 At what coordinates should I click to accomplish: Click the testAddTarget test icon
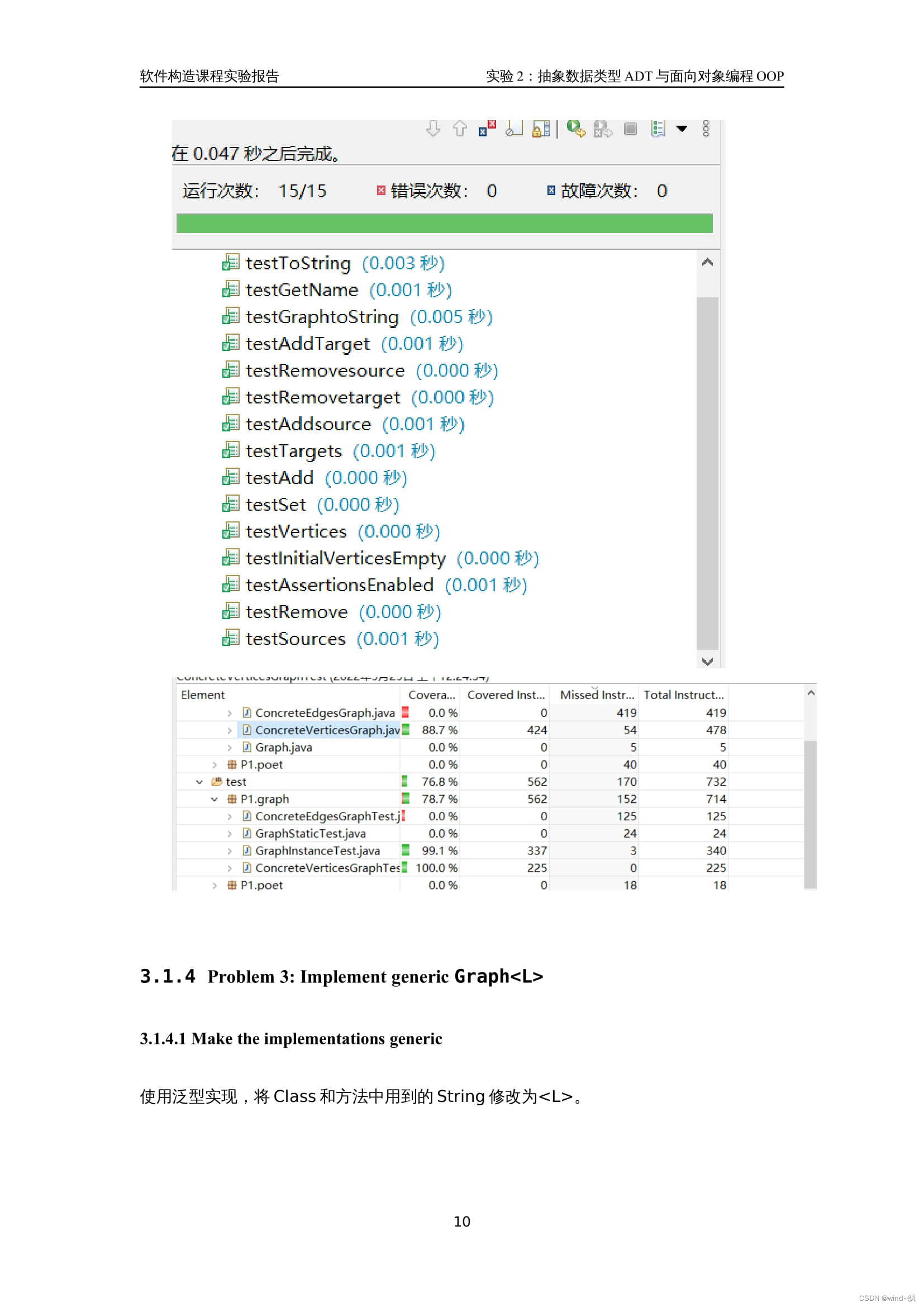(230, 343)
